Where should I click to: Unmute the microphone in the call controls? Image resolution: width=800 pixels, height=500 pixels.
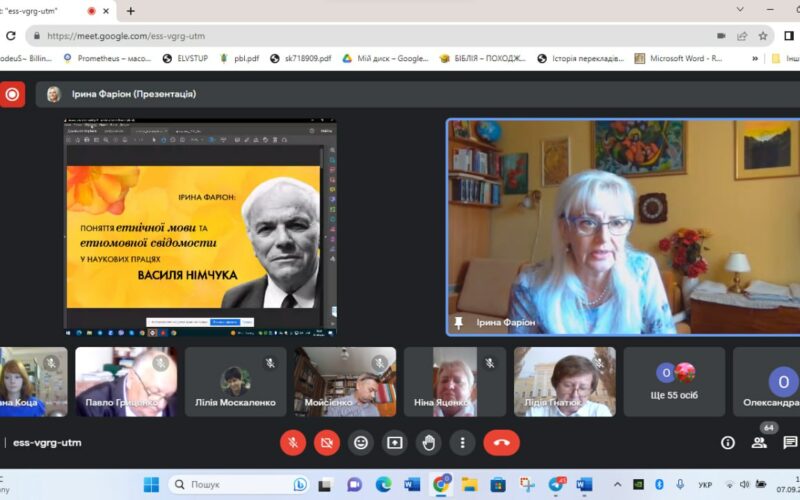[x=293, y=442]
